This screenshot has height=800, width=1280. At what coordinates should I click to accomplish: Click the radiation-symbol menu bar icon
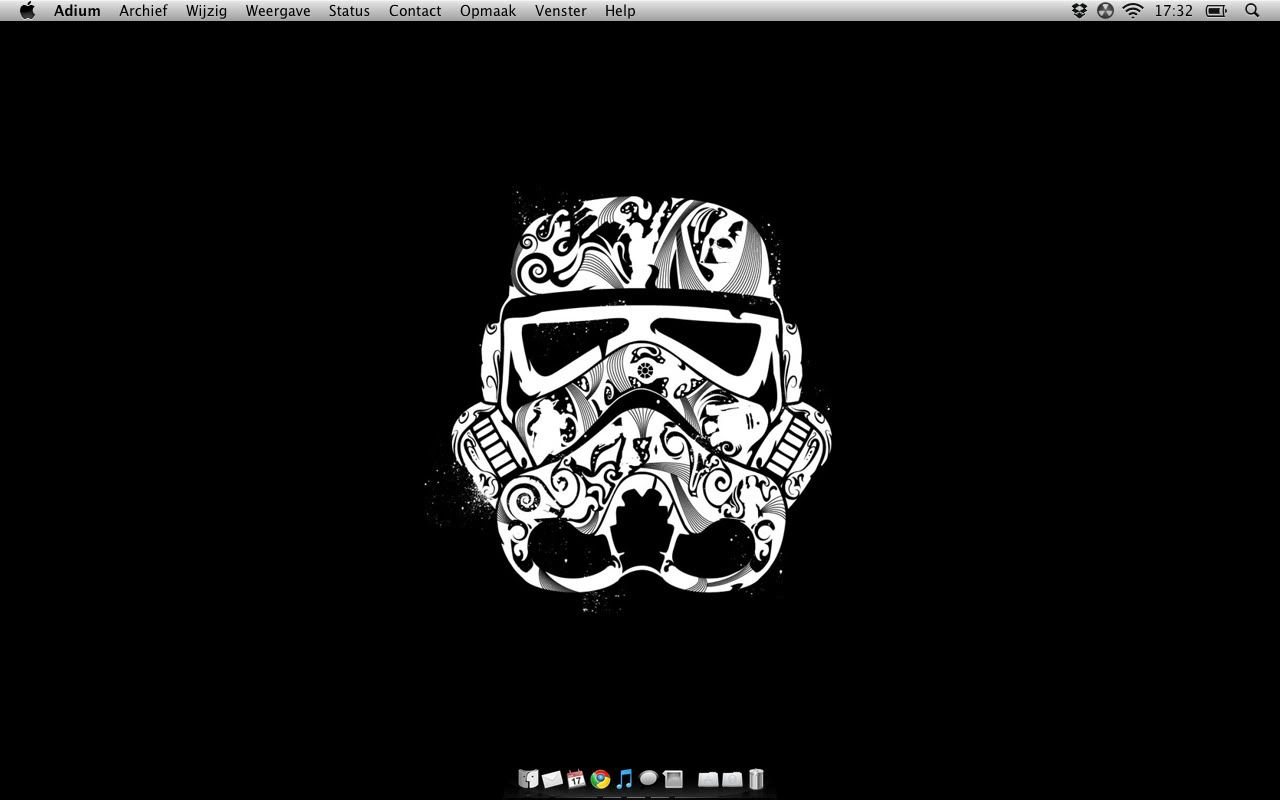tap(1105, 11)
